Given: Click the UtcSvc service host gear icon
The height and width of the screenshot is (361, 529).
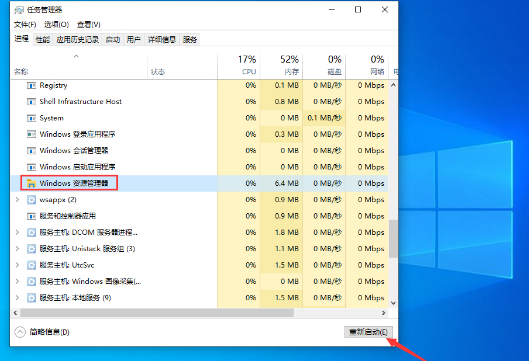Looking at the screenshot, I should coord(31,265).
